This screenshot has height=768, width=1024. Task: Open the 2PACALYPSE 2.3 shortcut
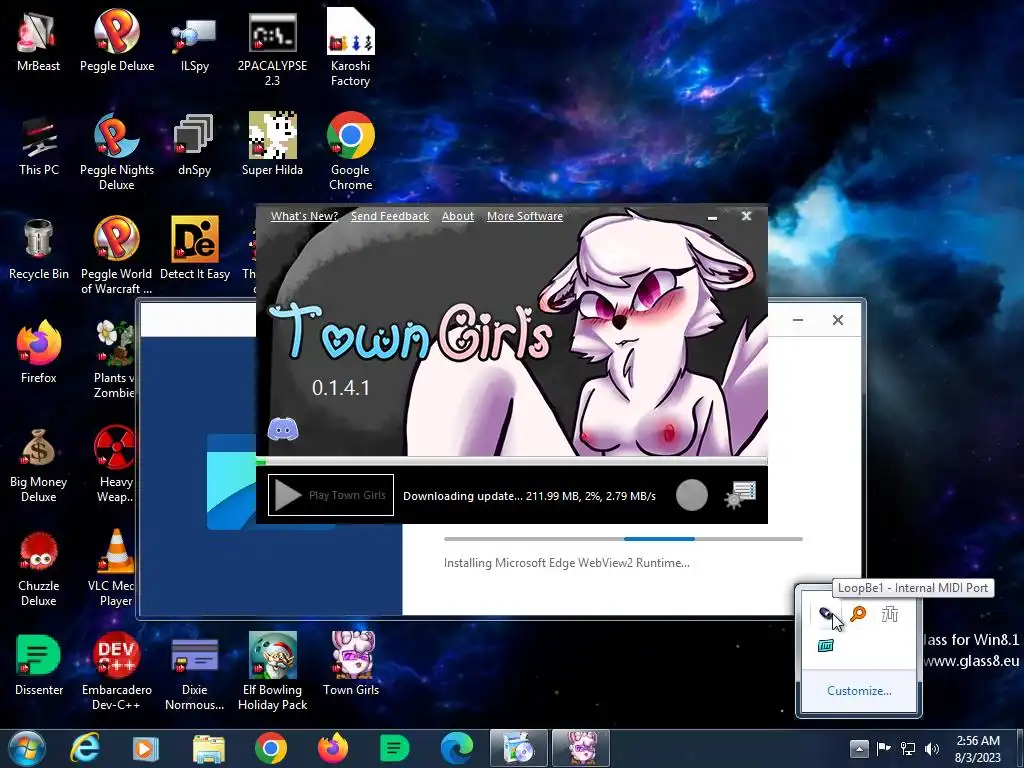pyautogui.click(x=272, y=48)
